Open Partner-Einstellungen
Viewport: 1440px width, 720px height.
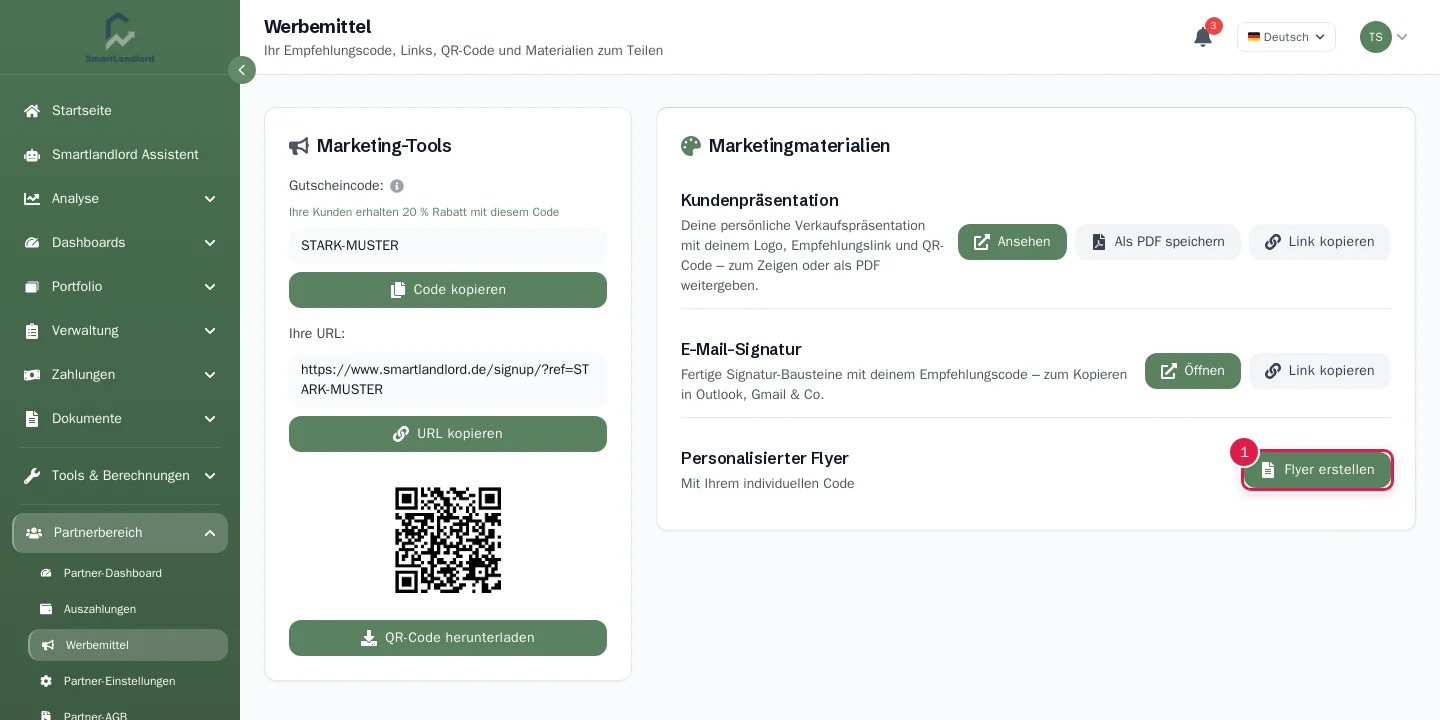tap(128, 681)
